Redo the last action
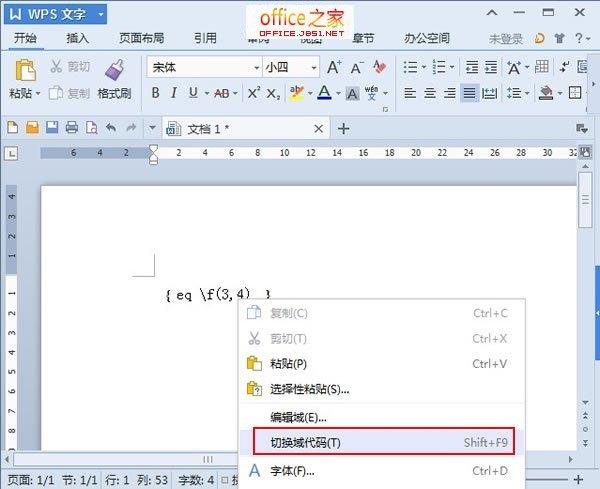The image size is (600, 489). (x=131, y=127)
